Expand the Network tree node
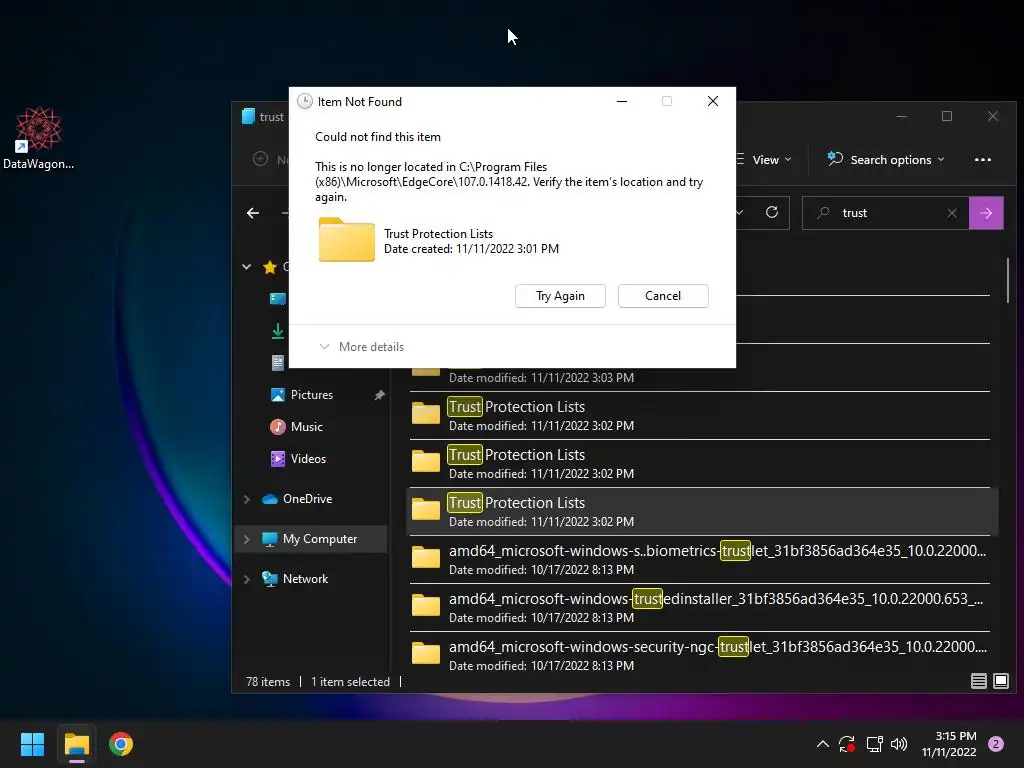Viewport: 1024px width, 768px height. tap(247, 579)
